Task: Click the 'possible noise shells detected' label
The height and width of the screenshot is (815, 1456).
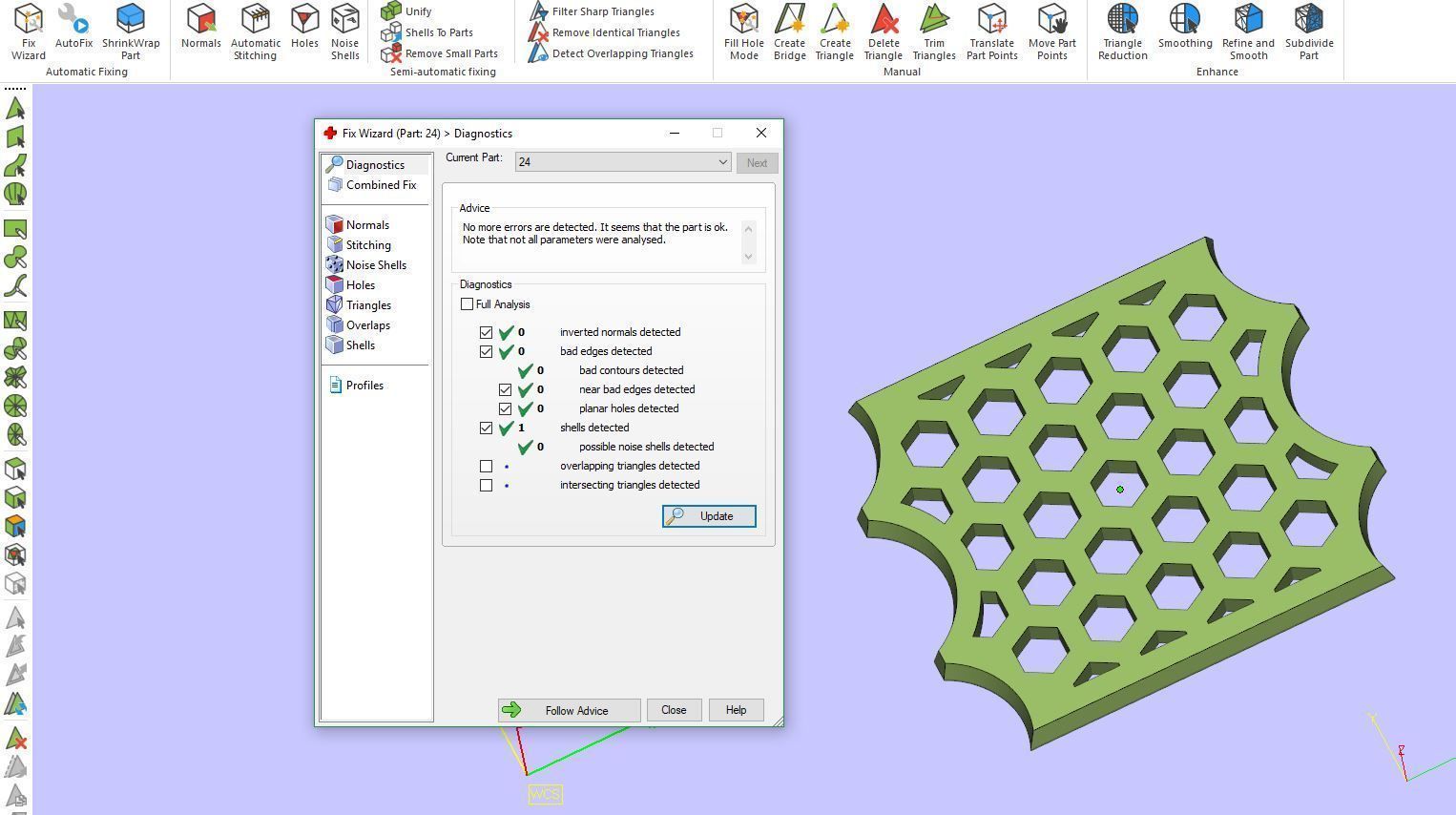Action: (646, 447)
